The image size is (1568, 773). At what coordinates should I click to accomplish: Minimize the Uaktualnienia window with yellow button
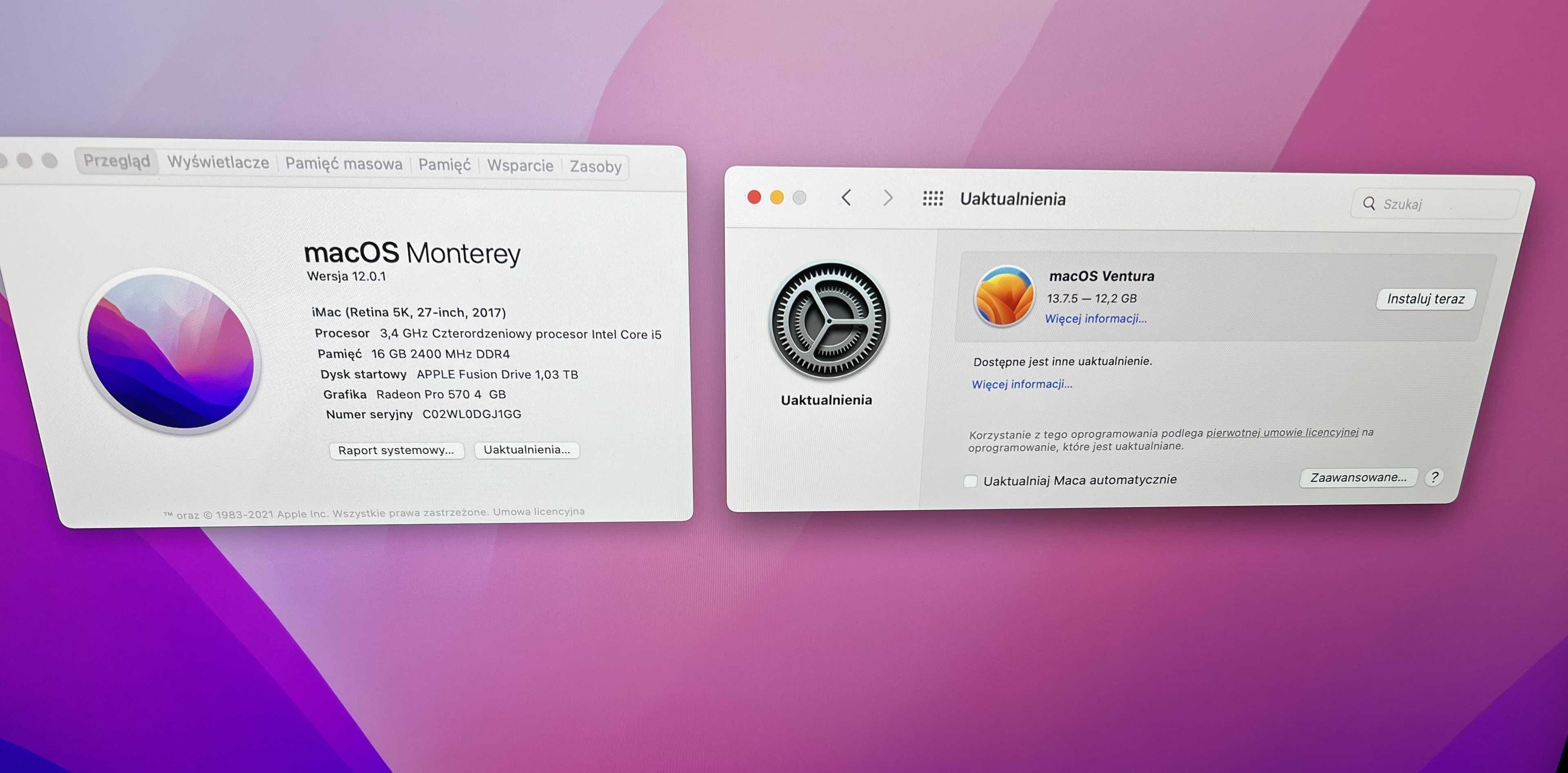(777, 197)
